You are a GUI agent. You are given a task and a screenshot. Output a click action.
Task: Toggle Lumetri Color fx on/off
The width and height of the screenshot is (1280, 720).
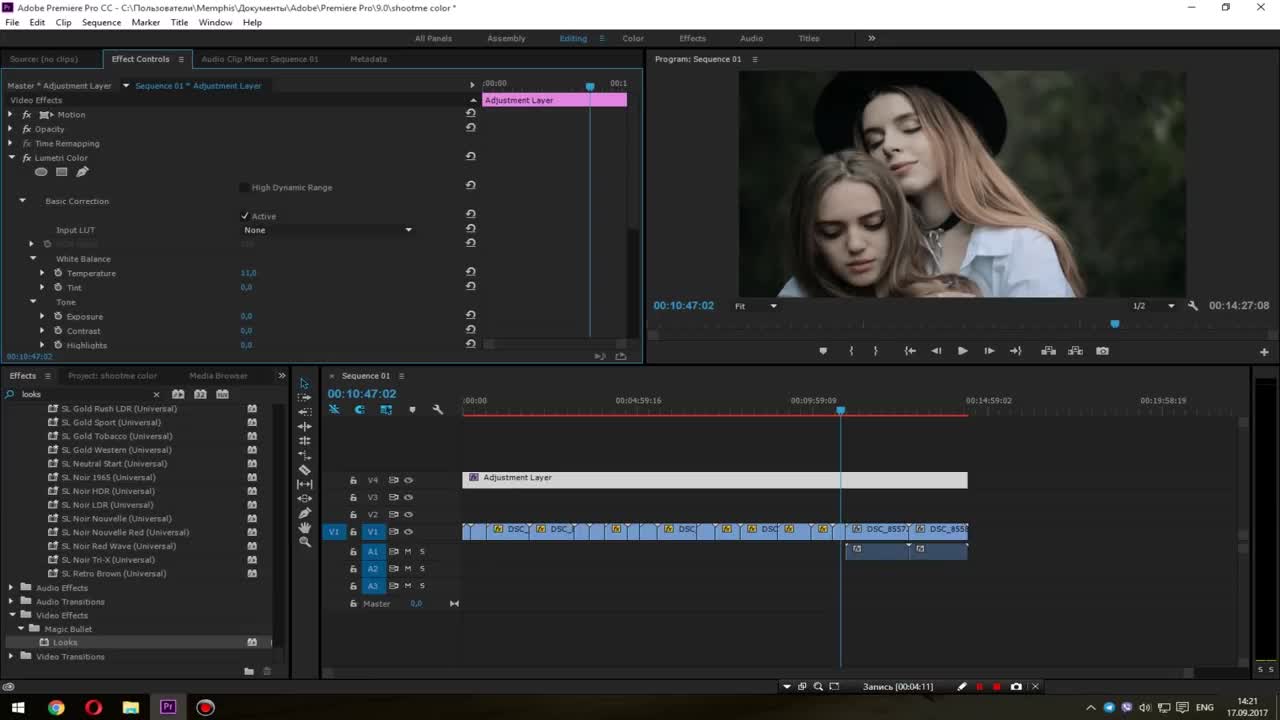coord(27,158)
